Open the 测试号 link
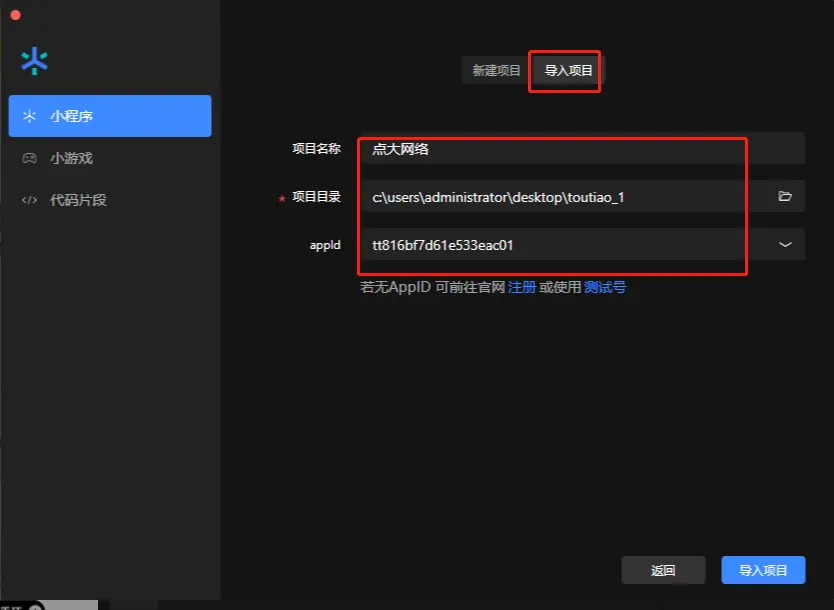The height and width of the screenshot is (610, 834). point(605,287)
